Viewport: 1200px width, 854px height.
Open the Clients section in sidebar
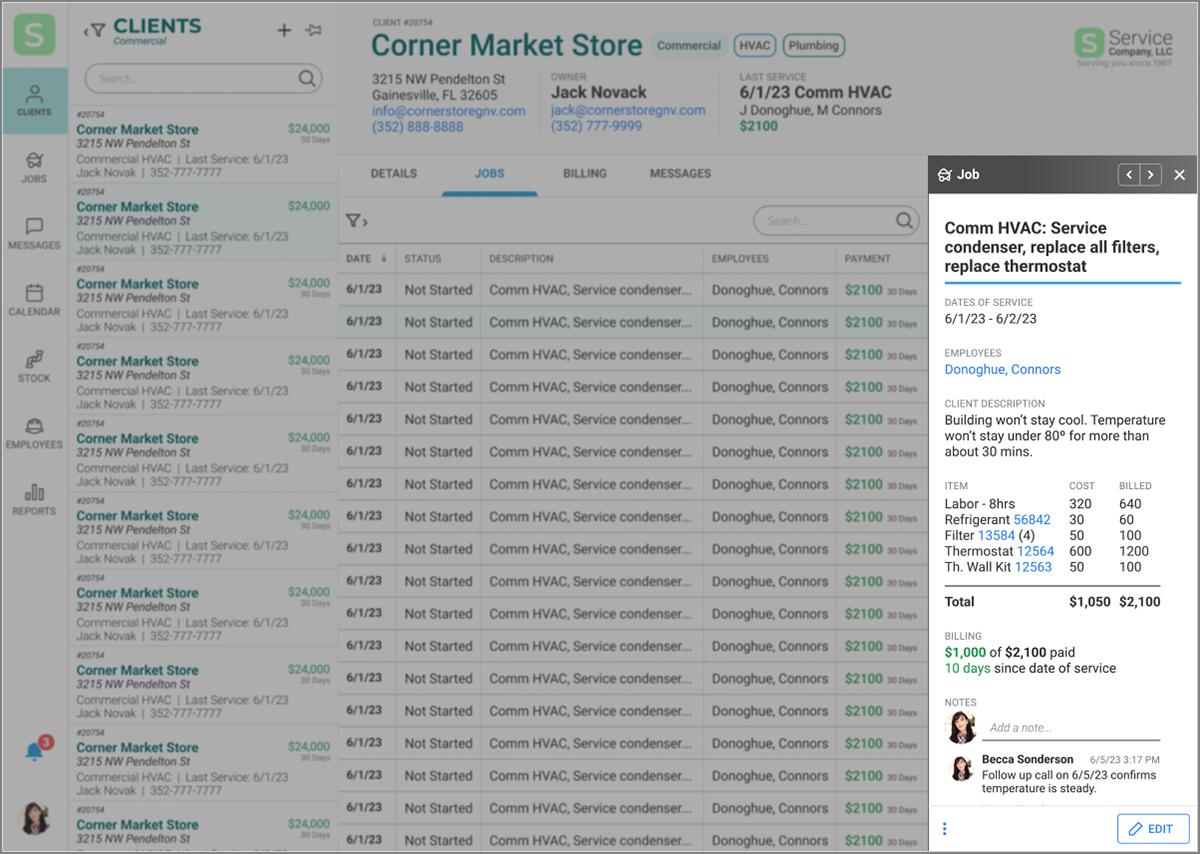click(34, 101)
